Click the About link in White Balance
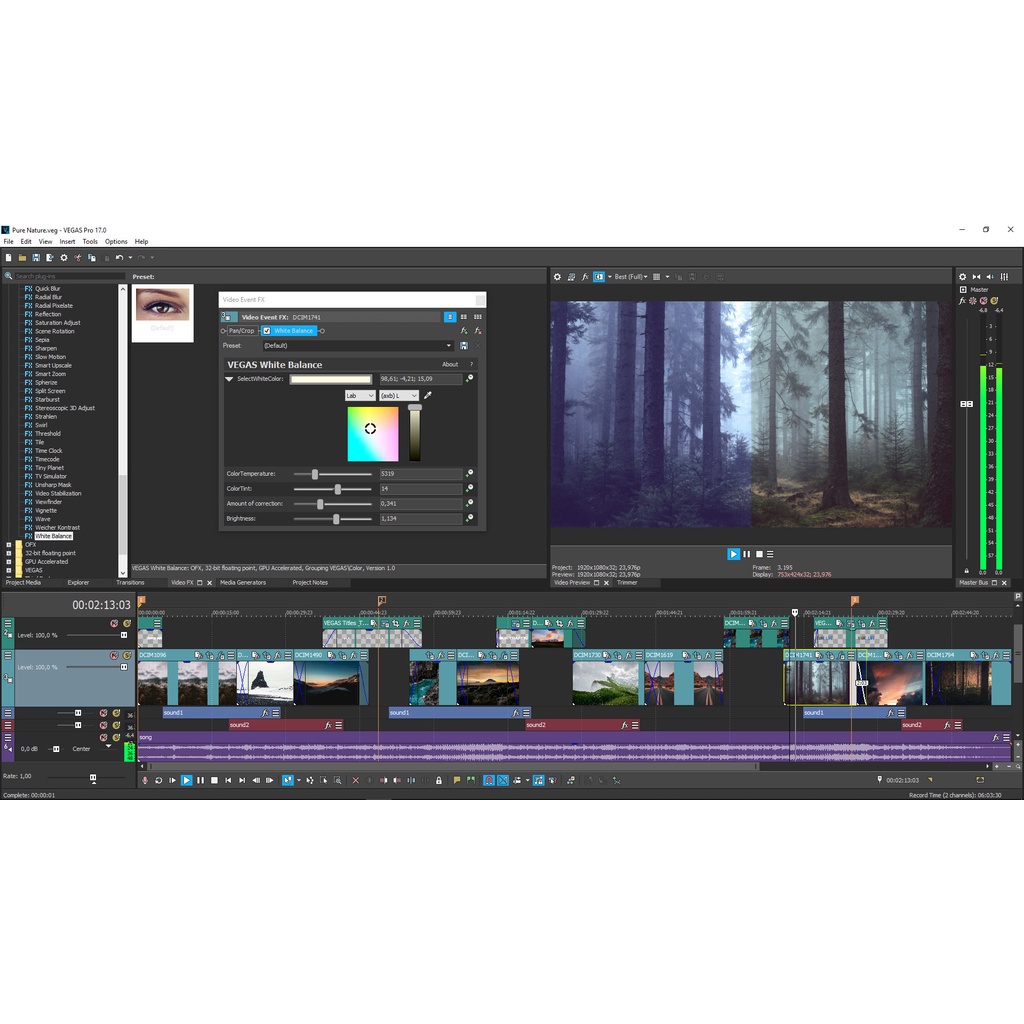The image size is (1024, 1024). point(450,365)
